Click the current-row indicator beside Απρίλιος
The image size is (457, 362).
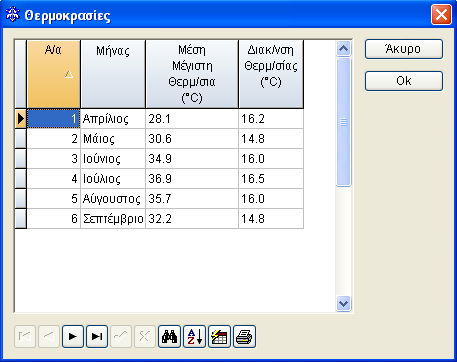[21, 119]
